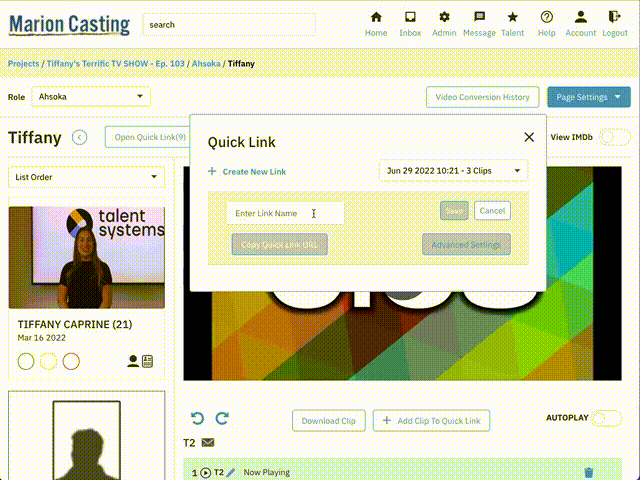Click the top search field
640x480 pixels.
pos(229,24)
